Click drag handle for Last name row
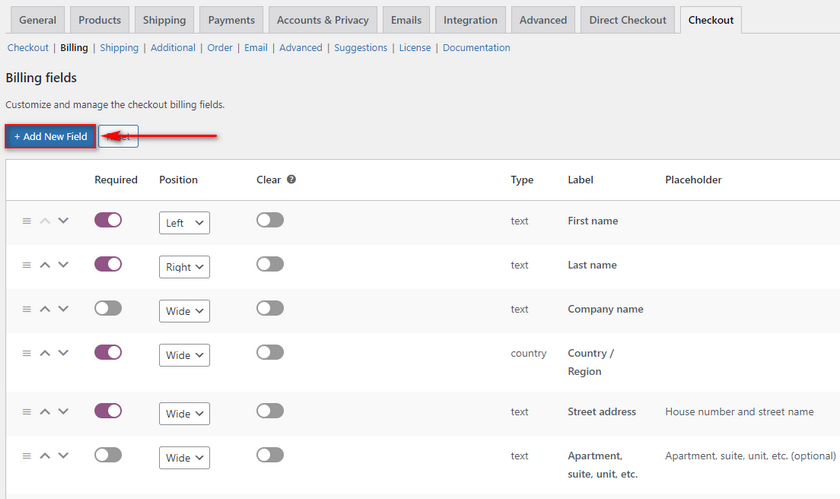 [x=26, y=265]
